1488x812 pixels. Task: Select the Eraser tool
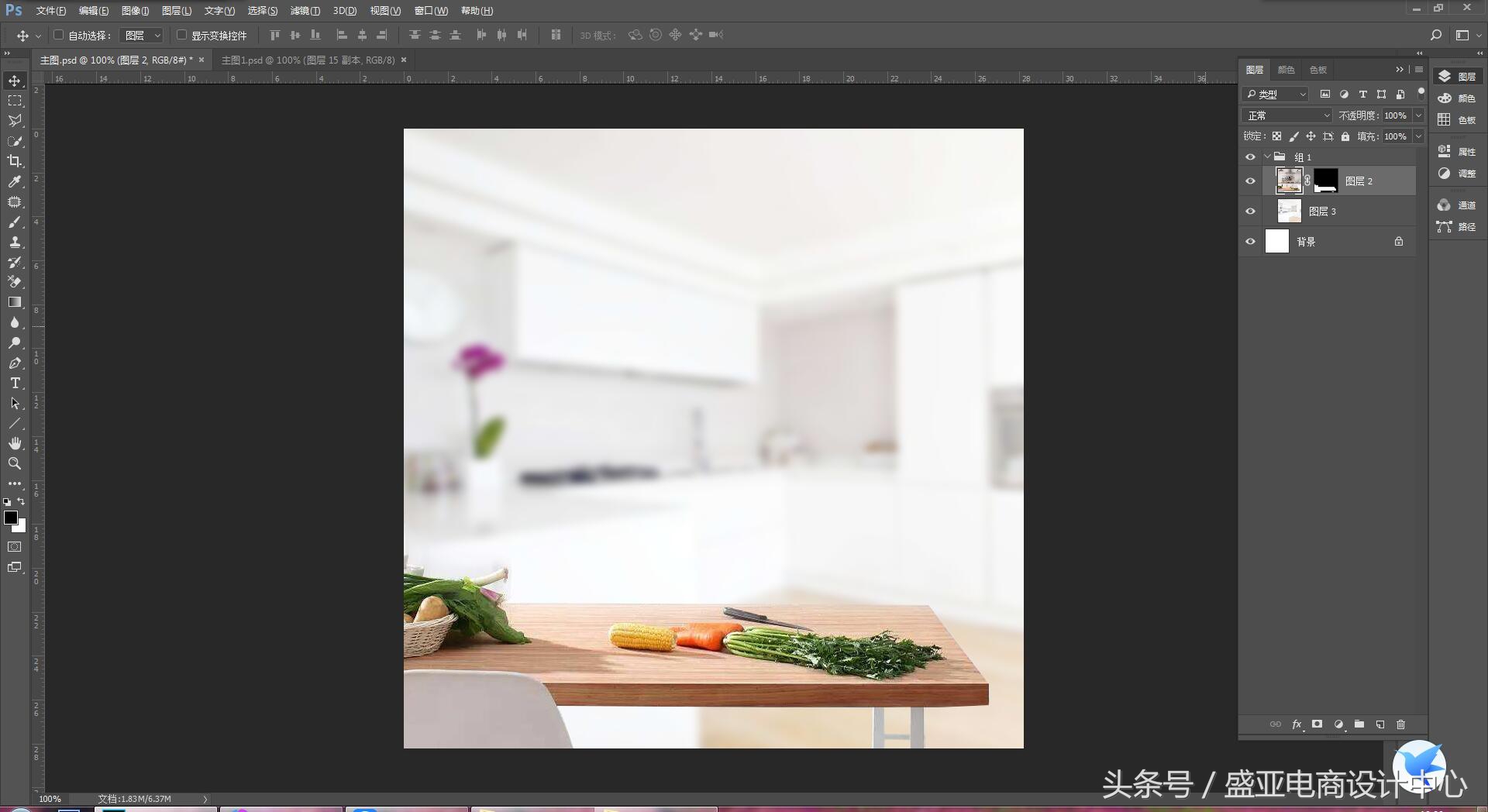click(x=15, y=282)
